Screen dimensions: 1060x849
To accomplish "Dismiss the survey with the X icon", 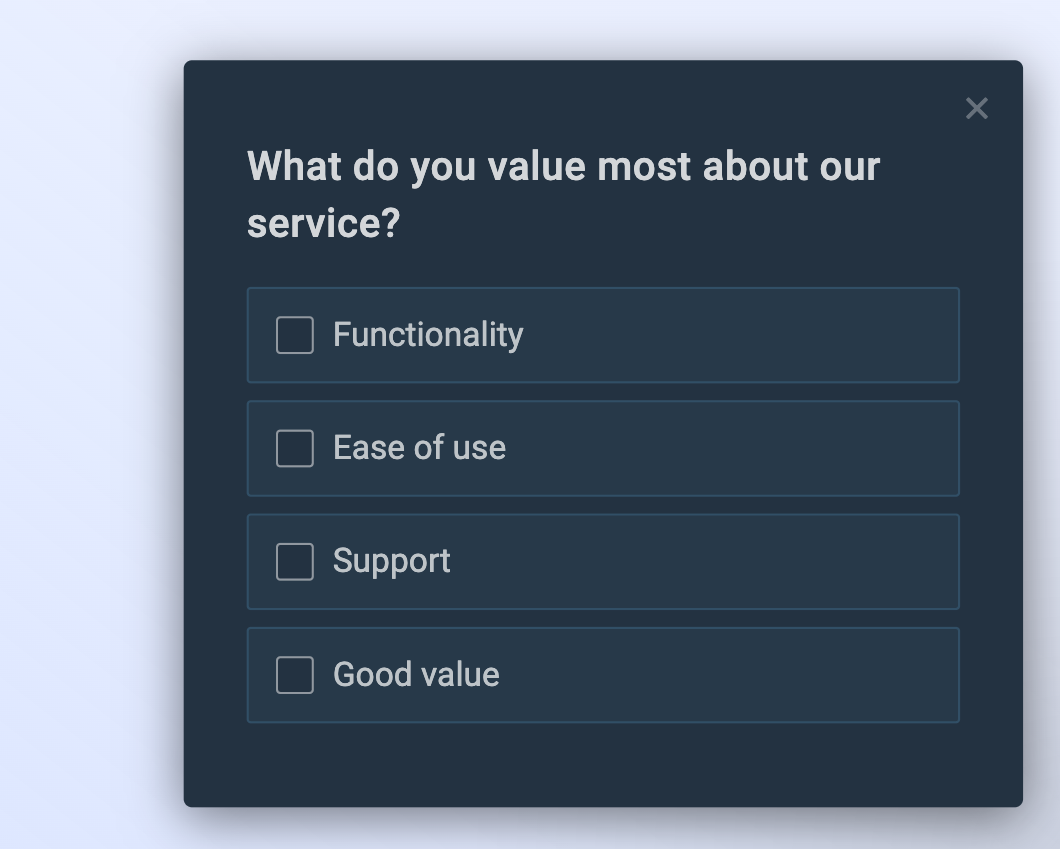I will click(976, 109).
